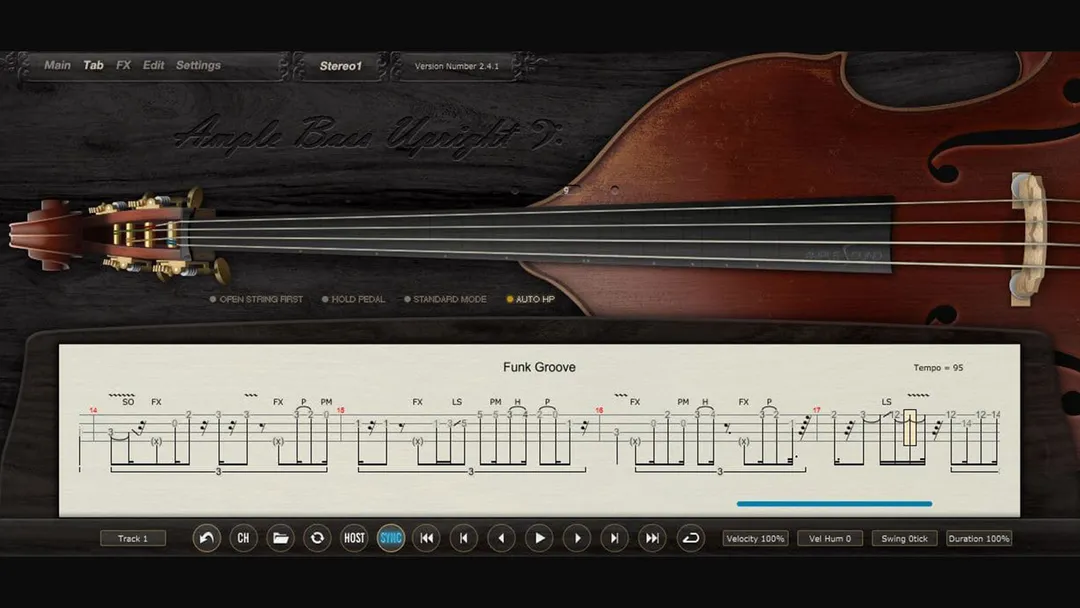Switch to the FX tab
The width and height of the screenshot is (1080, 608).
[123, 65]
